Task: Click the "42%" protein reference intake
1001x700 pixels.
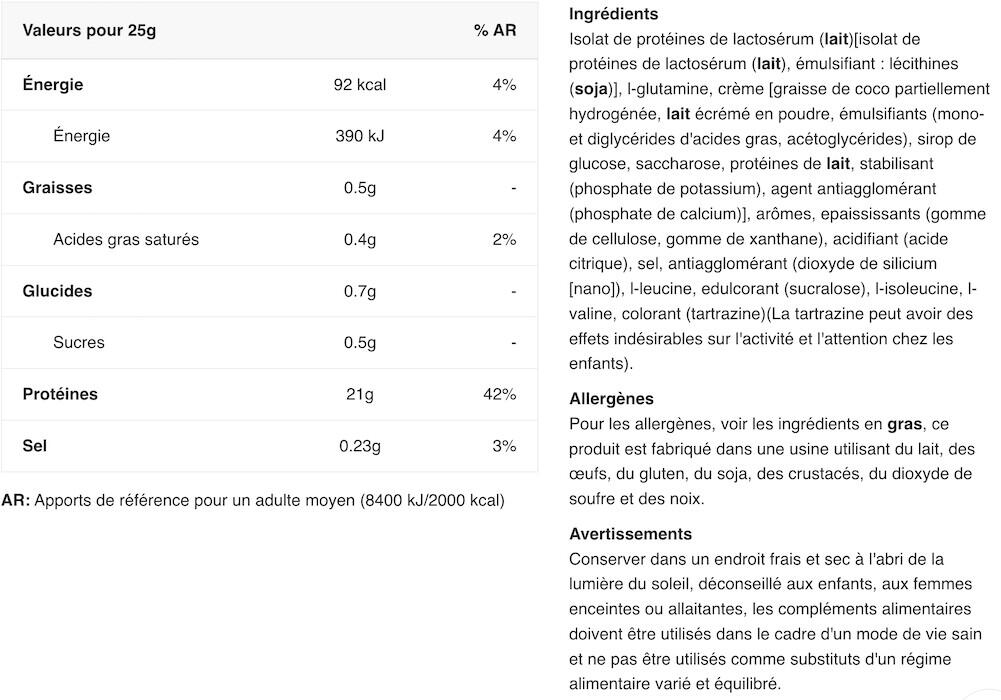Action: (499, 394)
